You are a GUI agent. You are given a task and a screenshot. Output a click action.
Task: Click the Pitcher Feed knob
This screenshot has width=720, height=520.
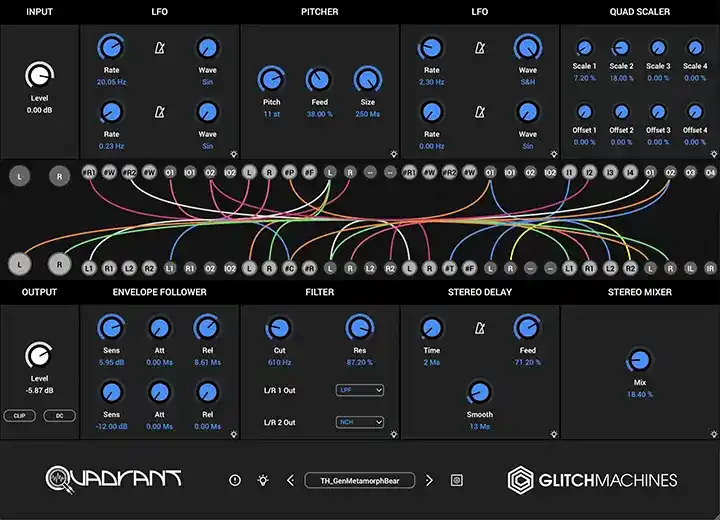(319, 79)
